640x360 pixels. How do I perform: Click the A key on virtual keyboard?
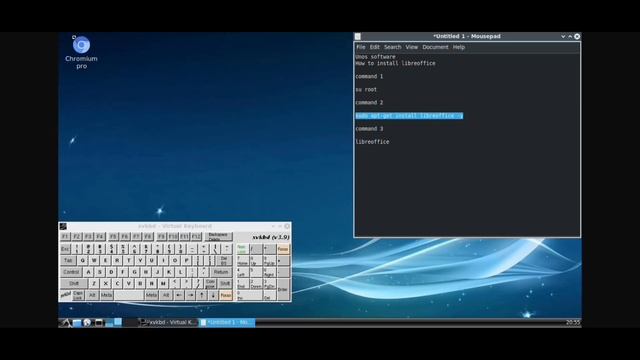[x=89, y=272]
